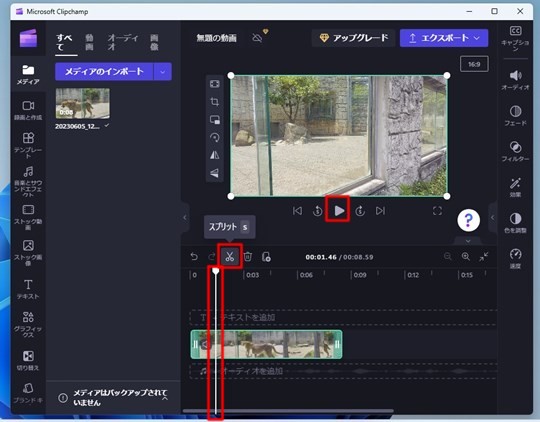The width and height of the screenshot is (540, 422).
Task: Click the アップグレード button
Action: coord(353,38)
